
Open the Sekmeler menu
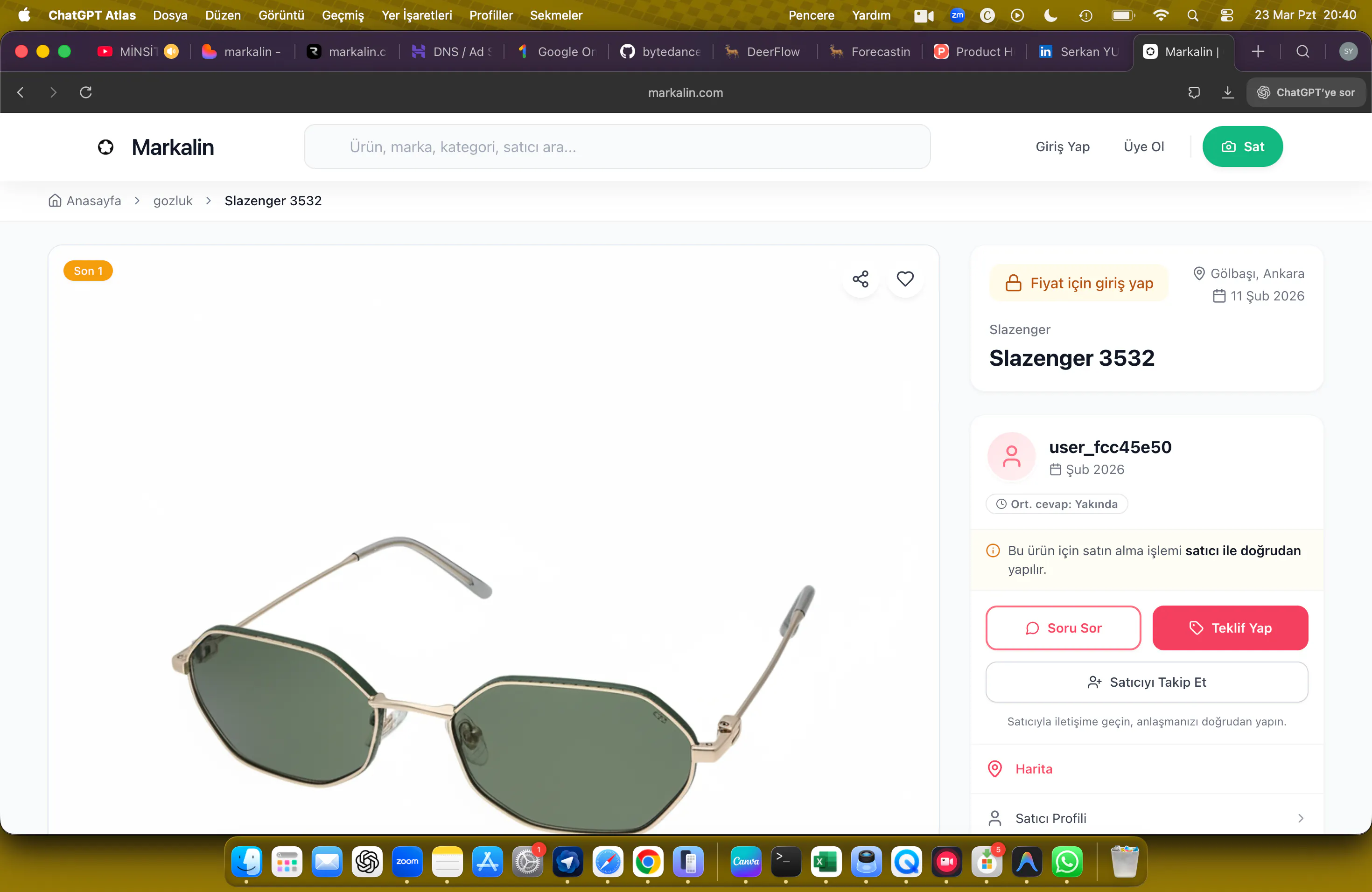tap(556, 15)
